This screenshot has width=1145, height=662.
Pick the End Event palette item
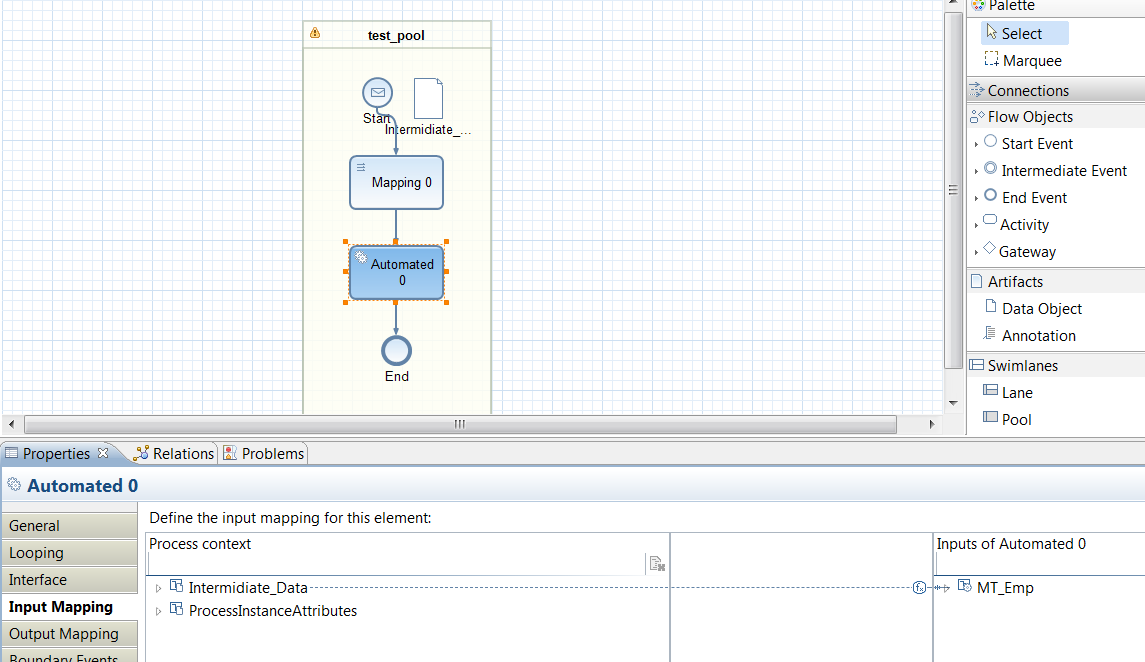click(x=1025, y=198)
